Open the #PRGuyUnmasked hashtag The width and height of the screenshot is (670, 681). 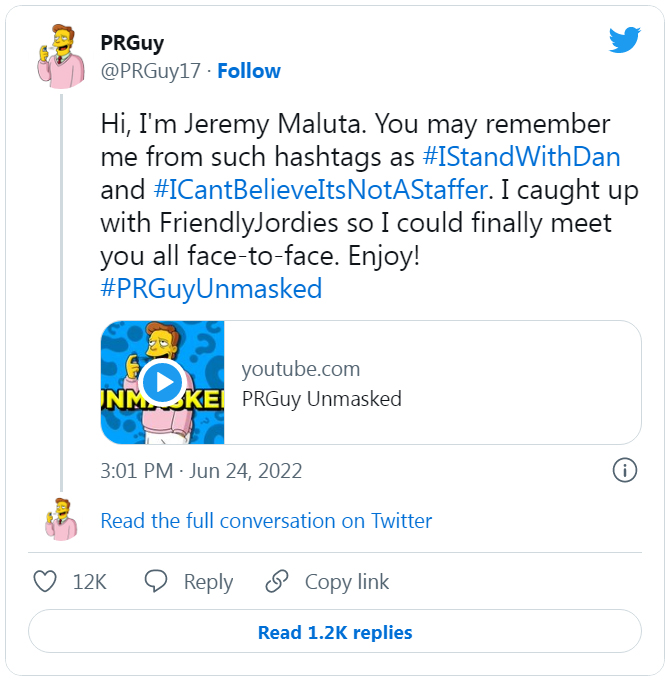point(211,289)
